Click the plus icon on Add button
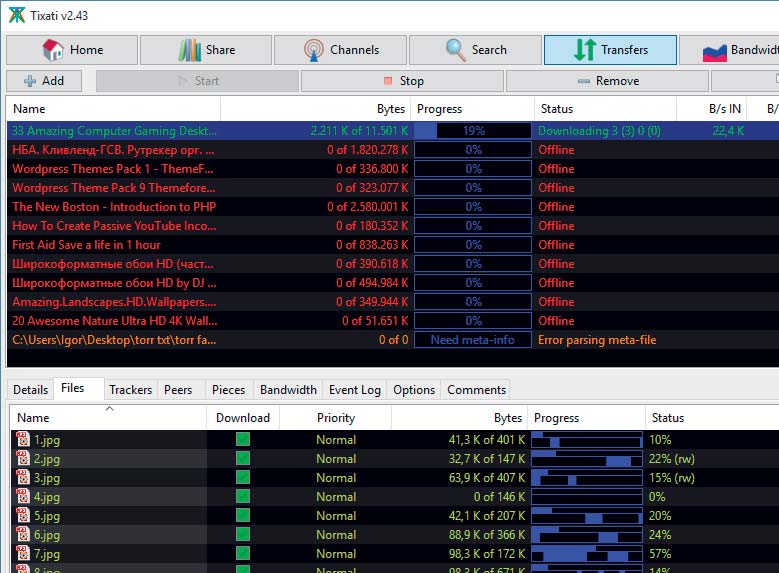The width and height of the screenshot is (779, 573). tap(30, 81)
